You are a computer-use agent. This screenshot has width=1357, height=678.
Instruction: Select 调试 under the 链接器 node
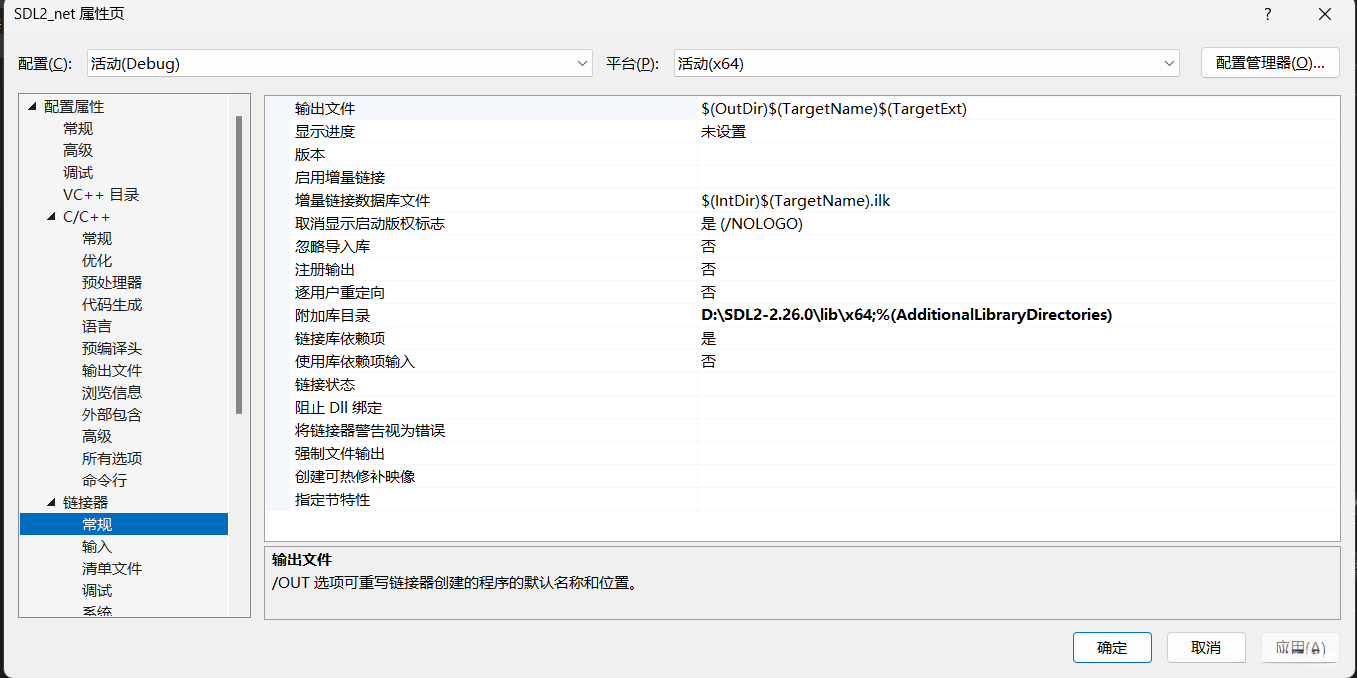click(97, 590)
